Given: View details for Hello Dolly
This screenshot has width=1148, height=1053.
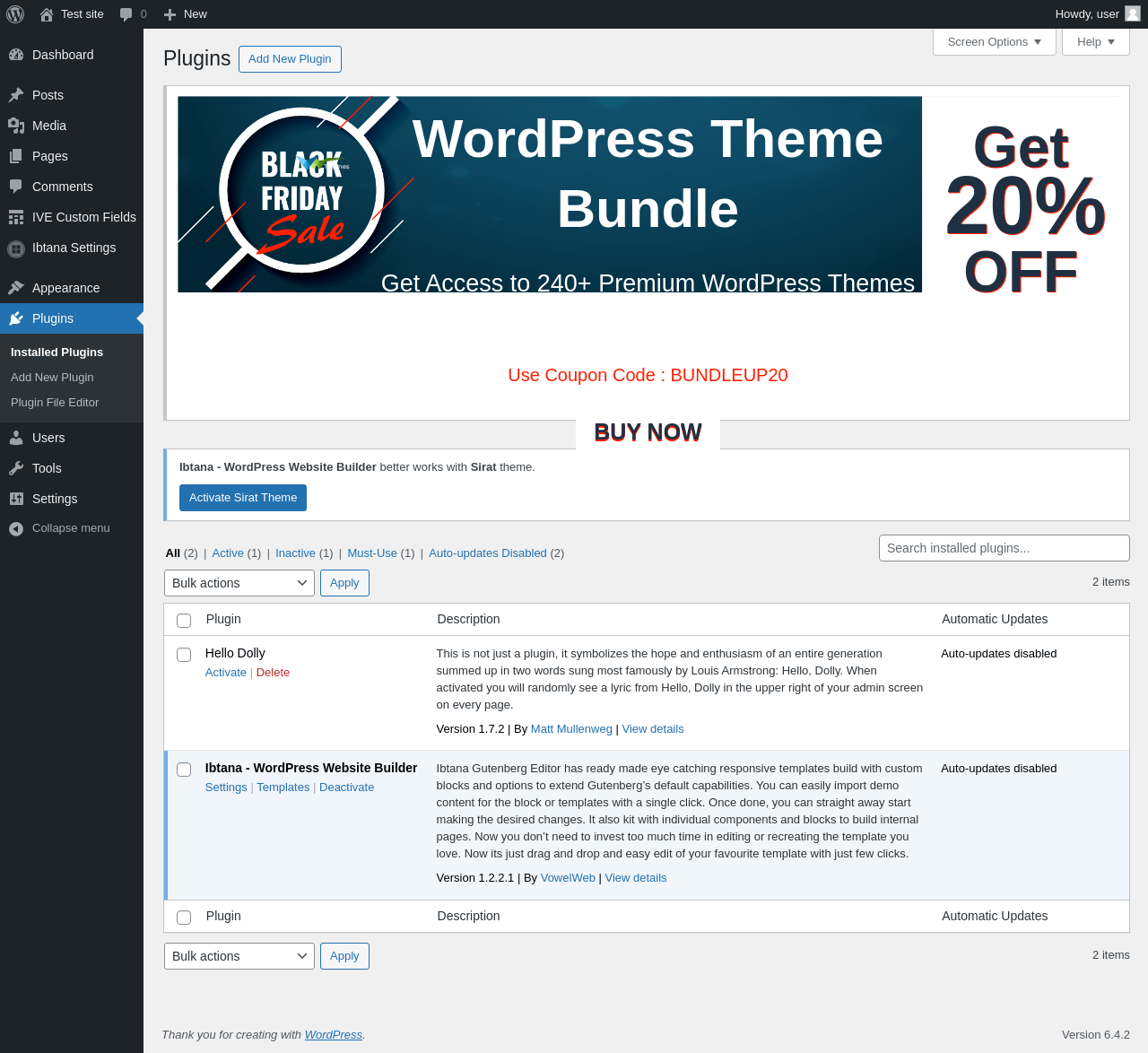Looking at the screenshot, I should pos(653,729).
